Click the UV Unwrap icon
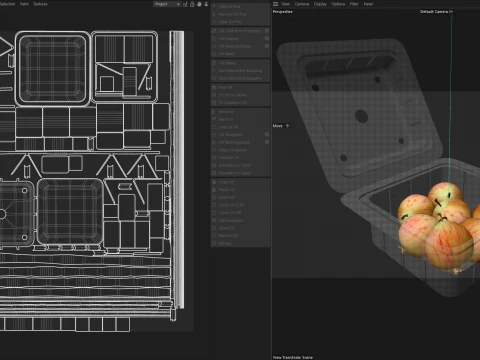This screenshot has height=360, width=480. click(x=214, y=38)
